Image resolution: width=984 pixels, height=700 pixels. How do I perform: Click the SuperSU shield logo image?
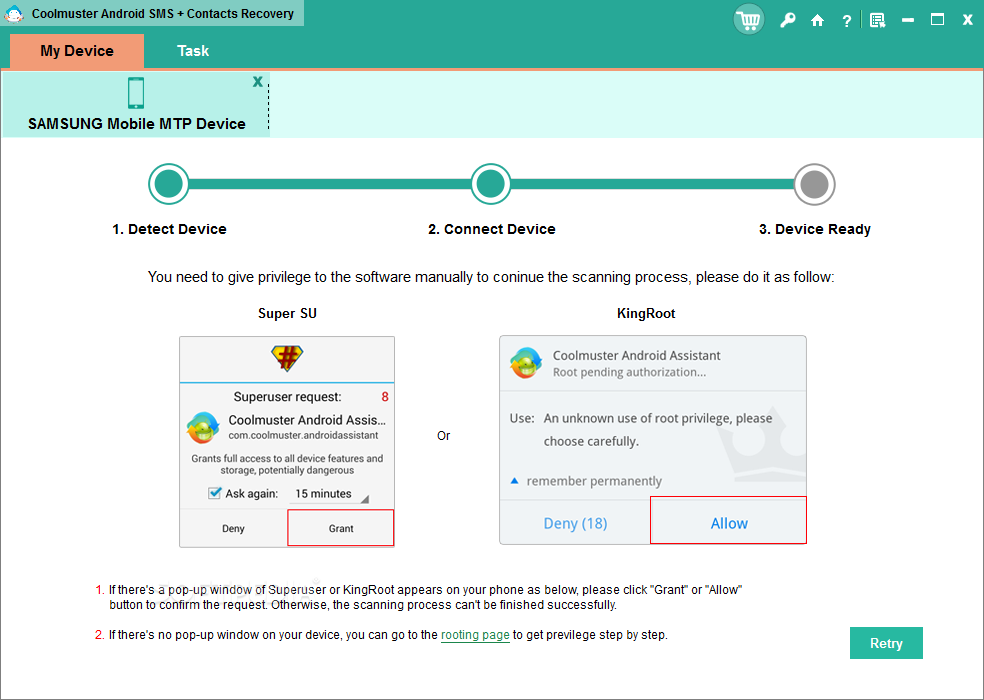click(x=287, y=358)
